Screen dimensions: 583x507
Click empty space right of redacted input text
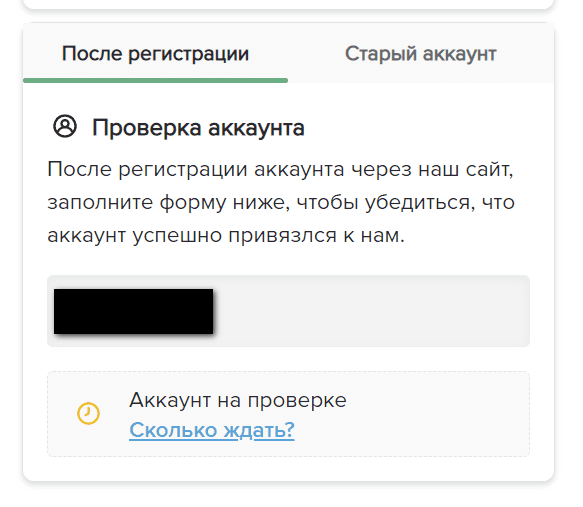tap(372, 311)
